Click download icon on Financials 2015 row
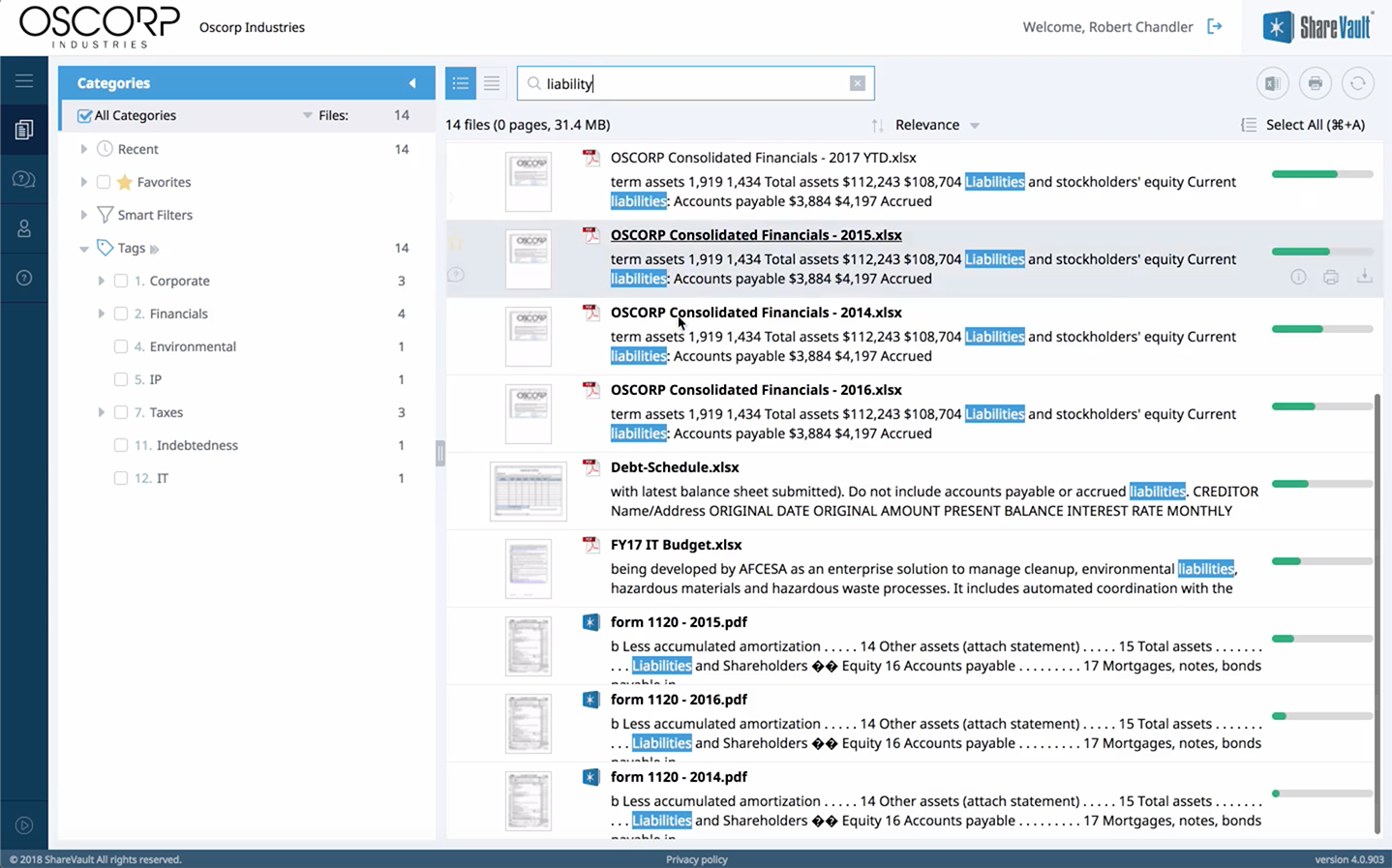This screenshot has width=1392, height=868. click(1364, 277)
